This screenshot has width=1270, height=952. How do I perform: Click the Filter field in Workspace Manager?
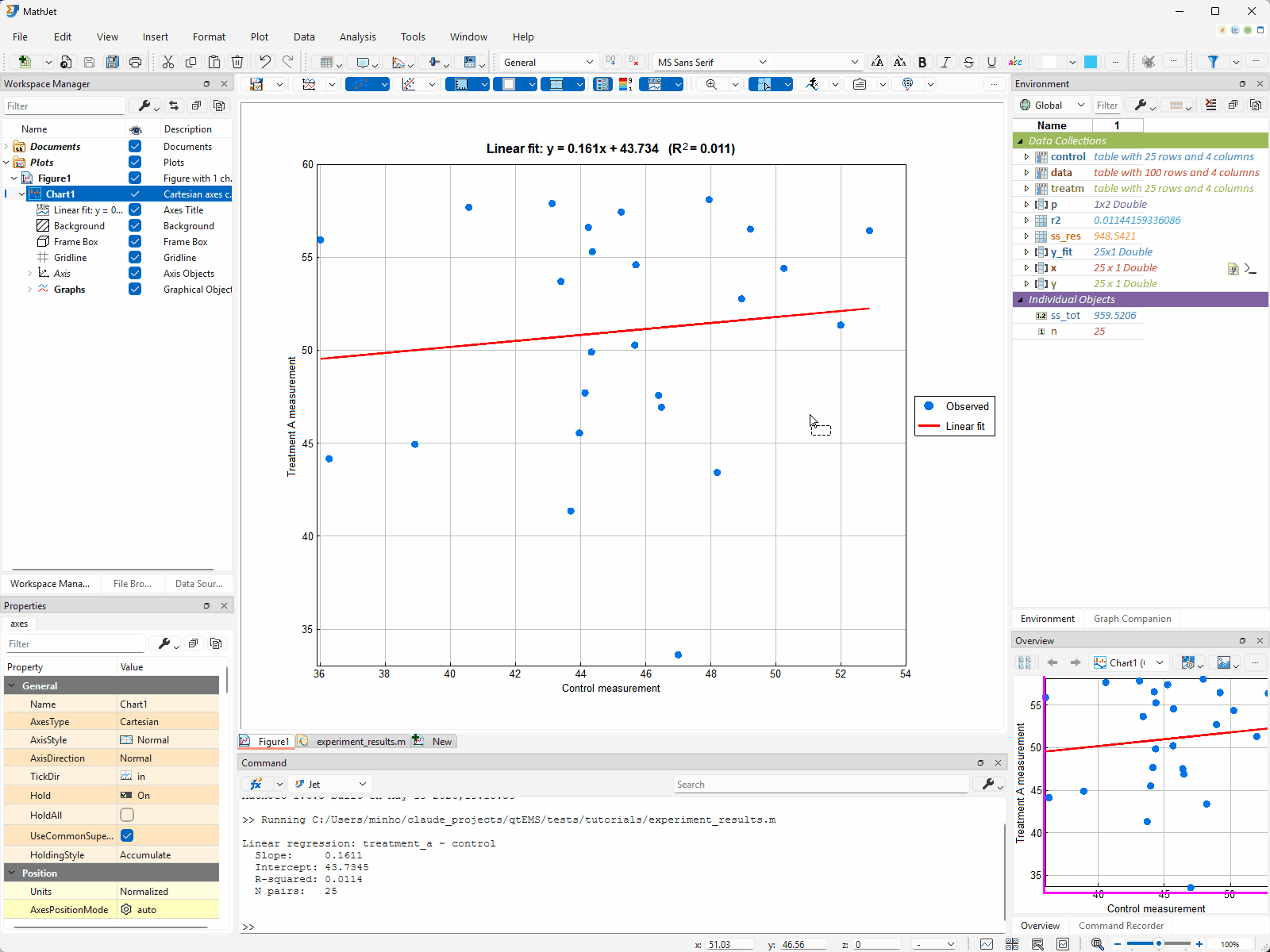(x=64, y=106)
